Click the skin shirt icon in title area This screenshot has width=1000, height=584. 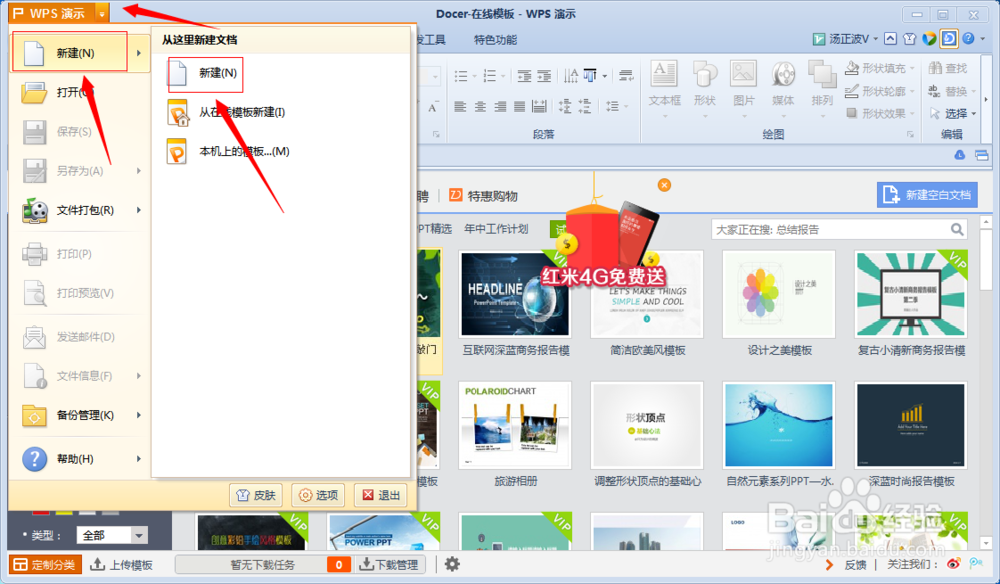910,39
